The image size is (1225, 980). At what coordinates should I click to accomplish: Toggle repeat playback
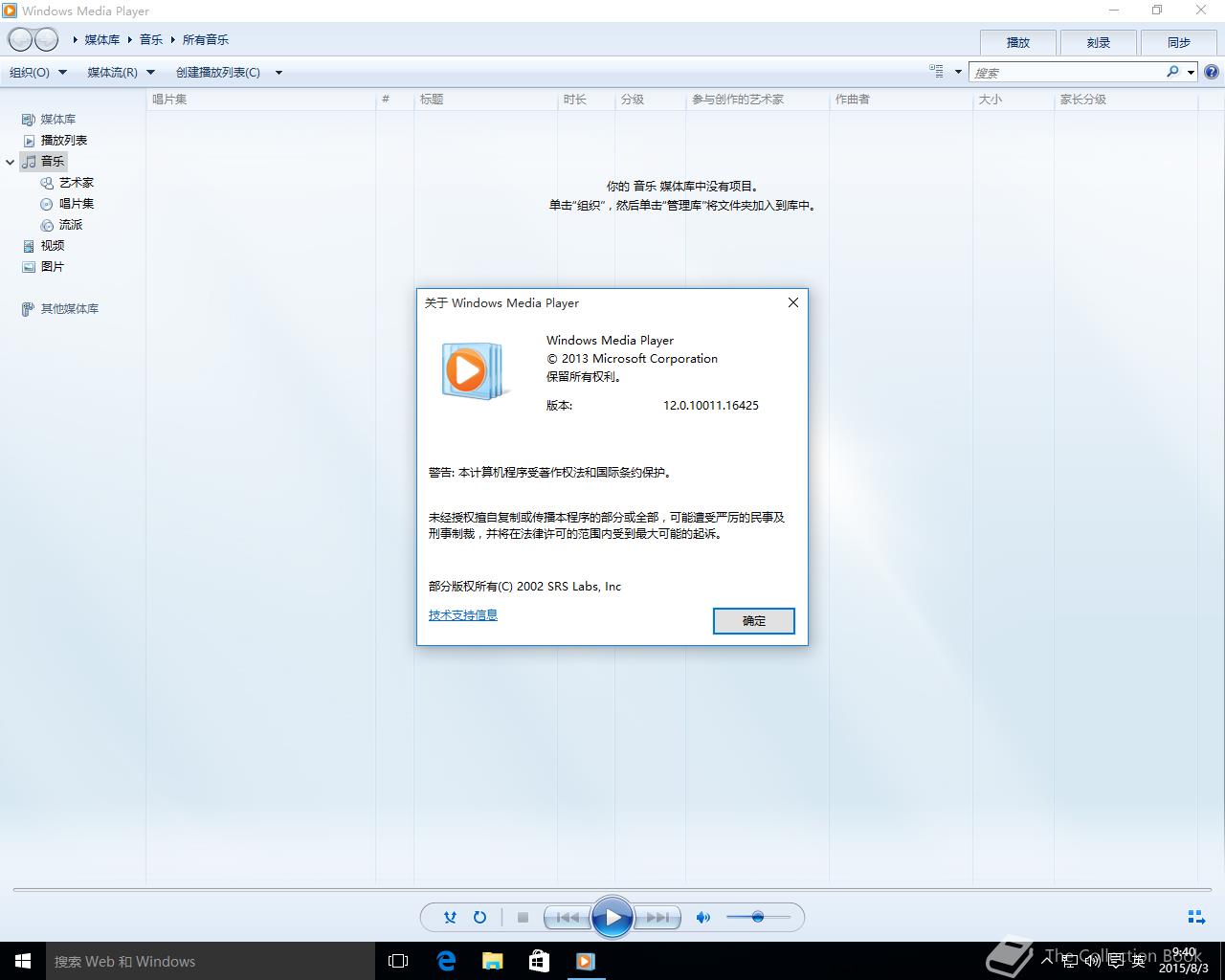480,917
